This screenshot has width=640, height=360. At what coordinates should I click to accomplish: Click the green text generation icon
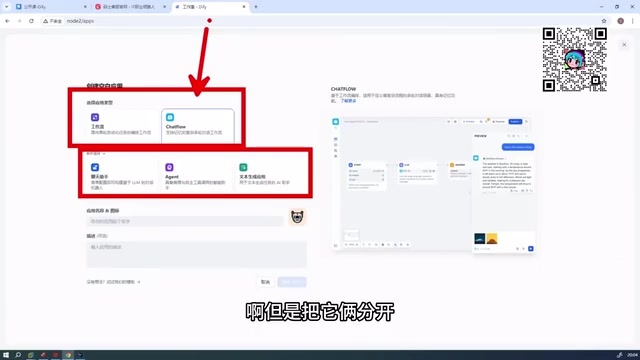(243, 167)
